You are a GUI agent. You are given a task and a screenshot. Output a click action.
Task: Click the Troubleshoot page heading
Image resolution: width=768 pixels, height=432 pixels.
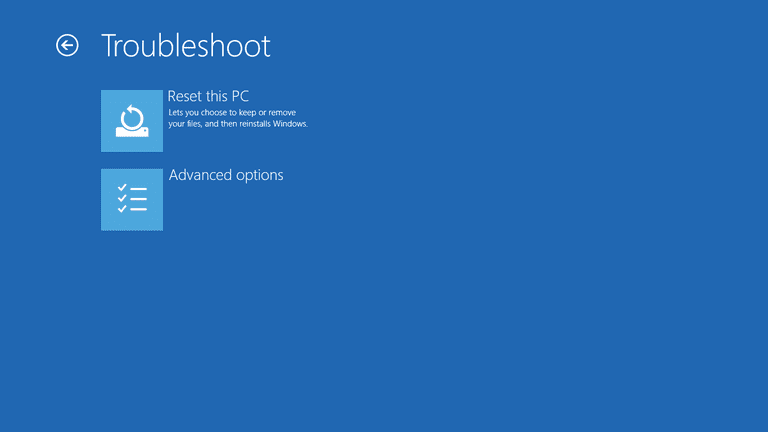click(186, 46)
